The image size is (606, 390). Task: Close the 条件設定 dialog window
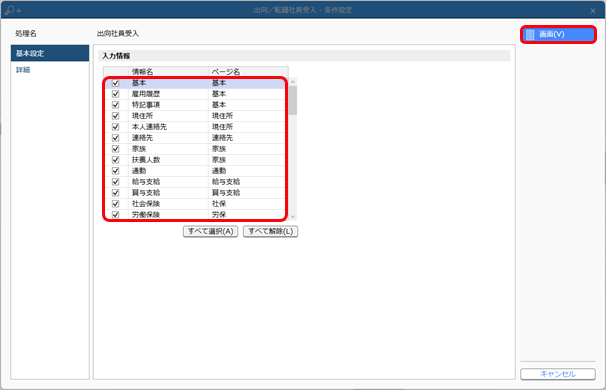pos(593,10)
